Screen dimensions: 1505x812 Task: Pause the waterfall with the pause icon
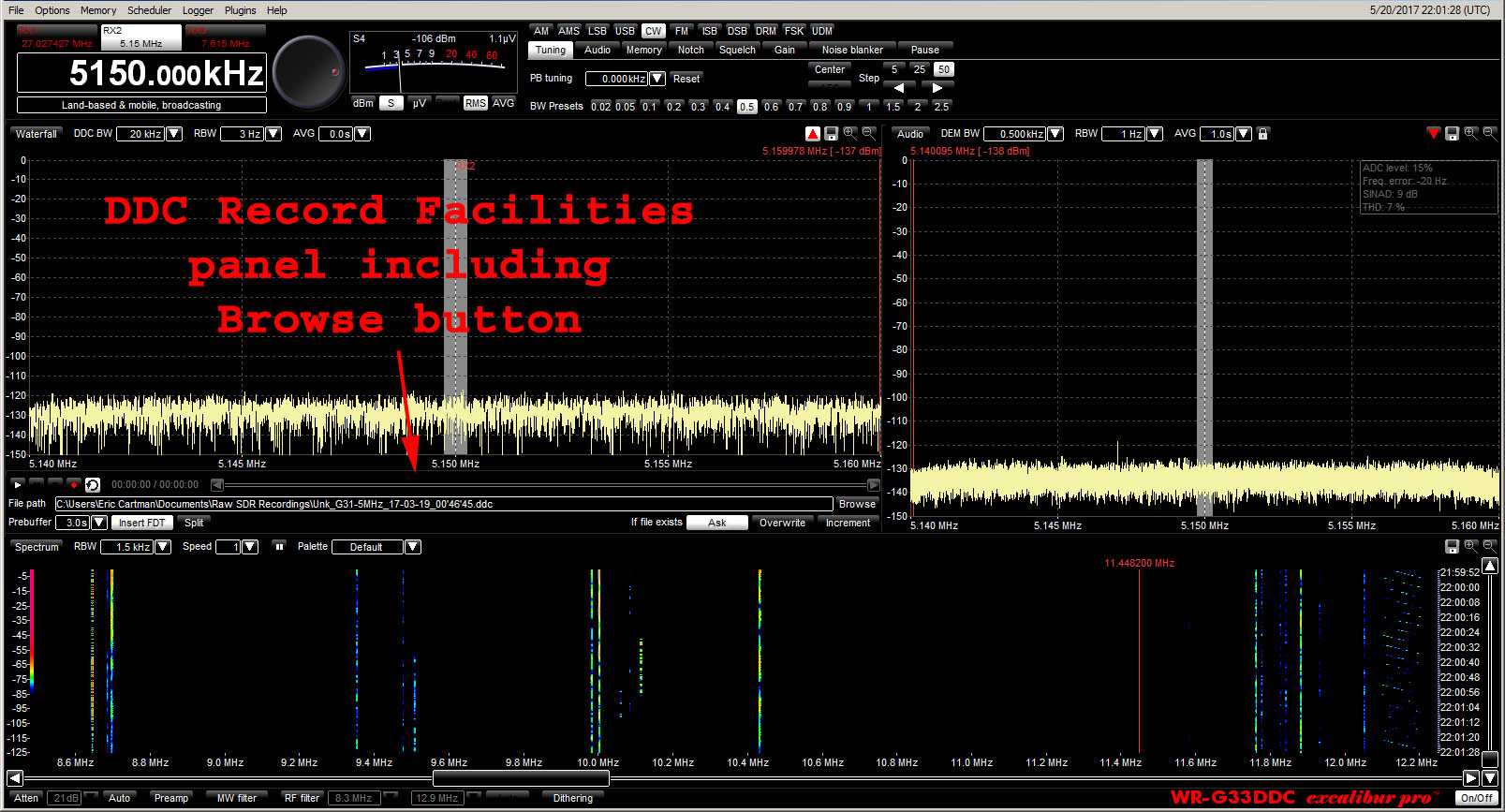(x=279, y=547)
